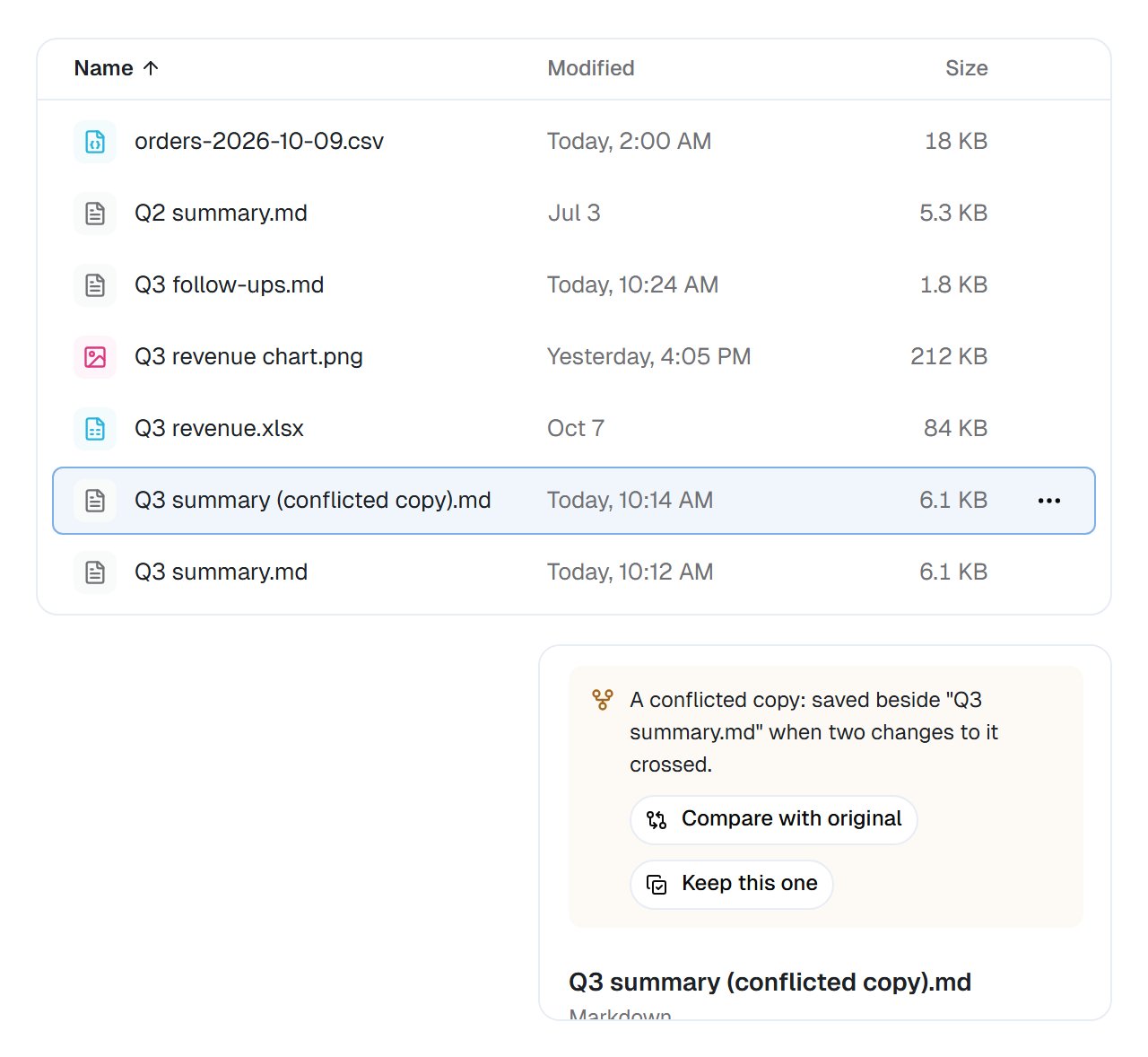Click the 212 KB size value

coord(949,357)
